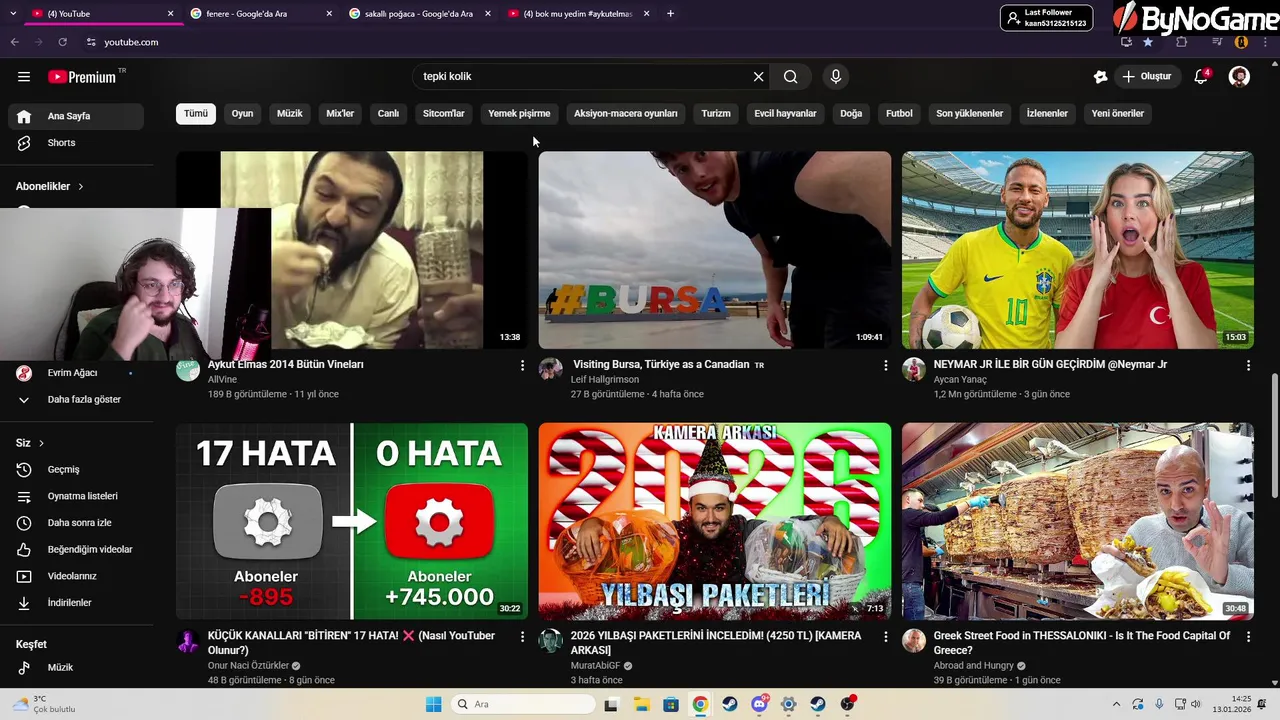Screen dimensions: 1280x720
Task: Open more options for 17 HATA video
Action: pyautogui.click(x=522, y=637)
